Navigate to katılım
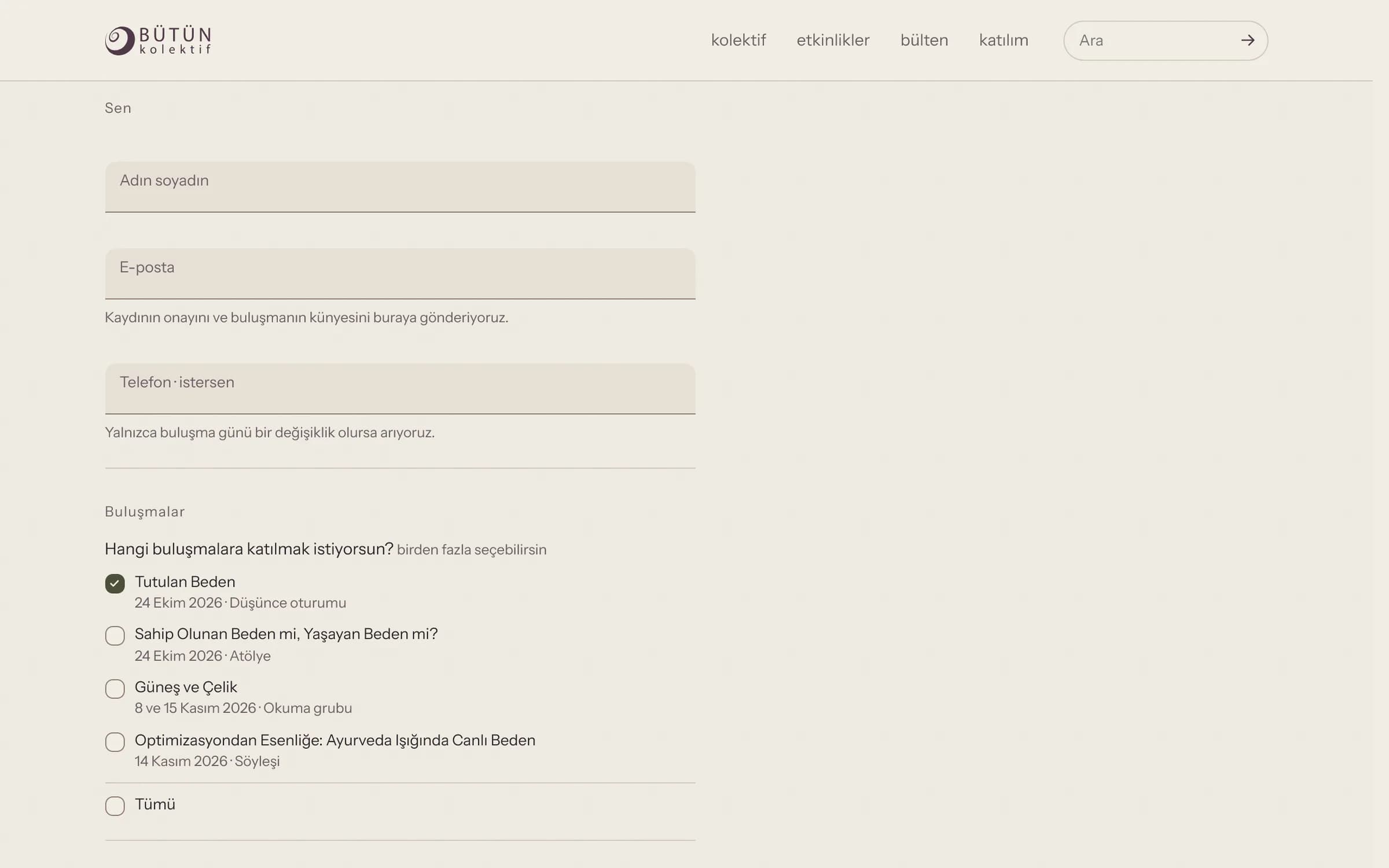 [x=1004, y=41]
